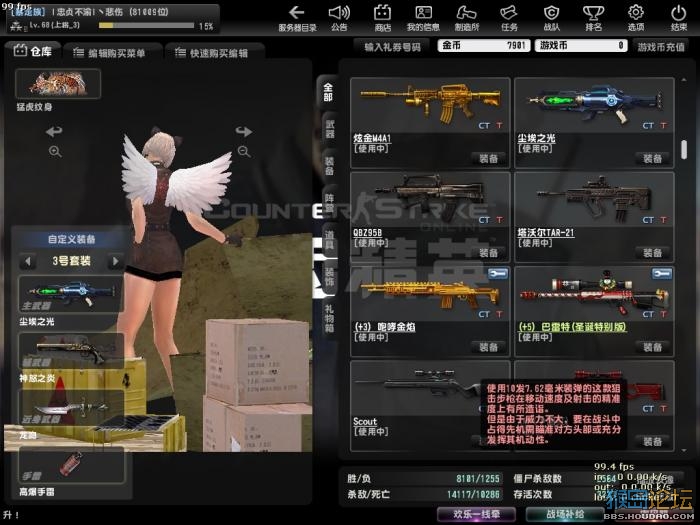Zoom in on the character model

click(55, 152)
